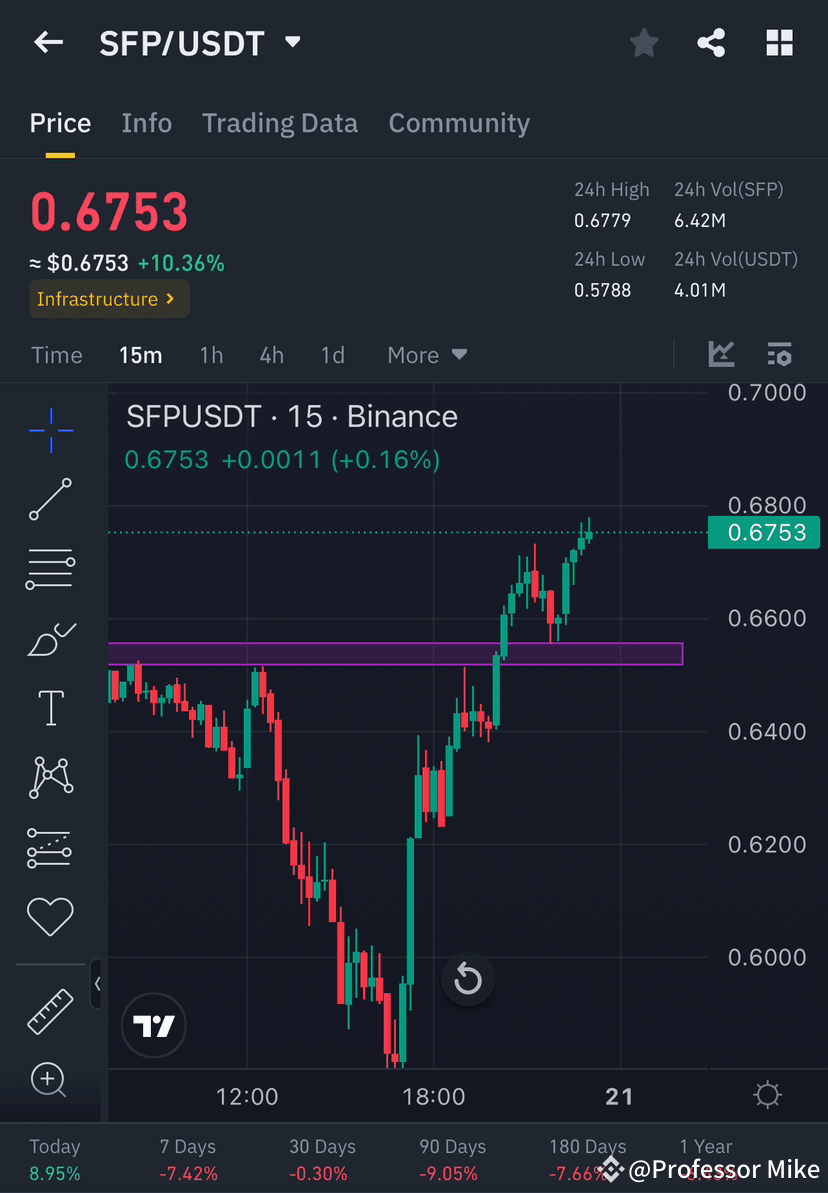Tap the Infrastructure category tag

(108, 298)
